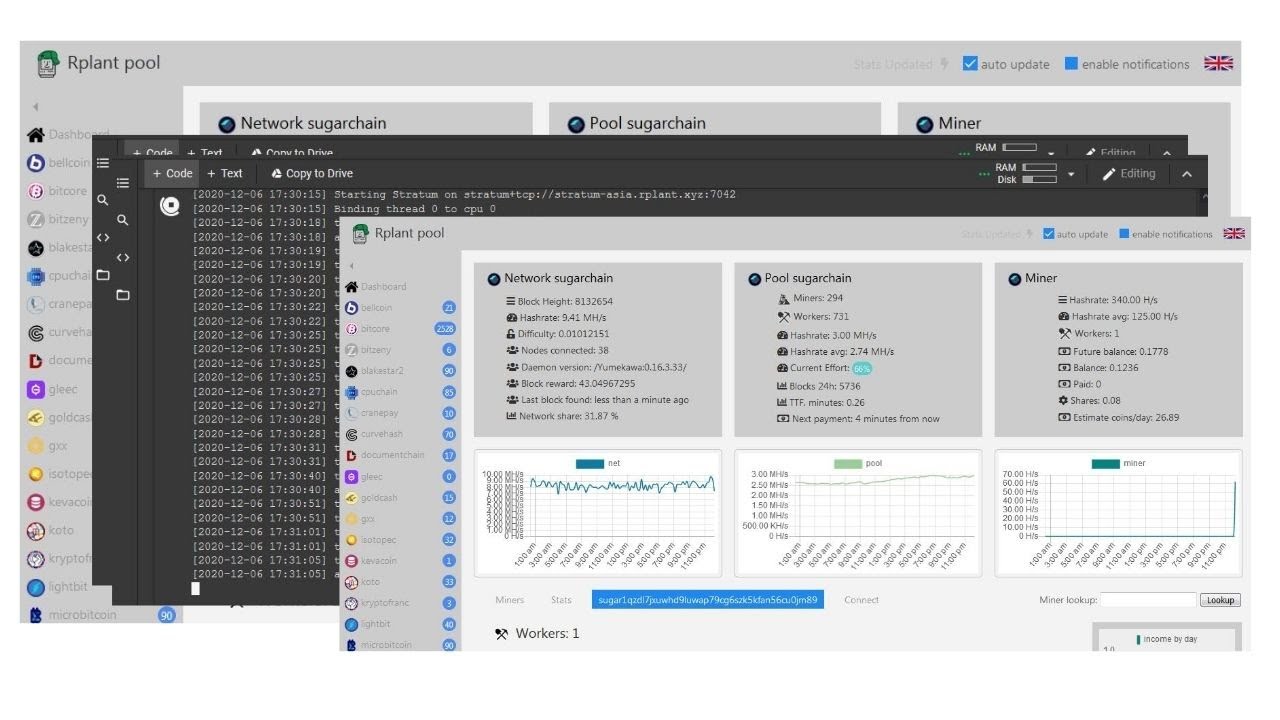Toggle auto update checkbox in back Rplant window

click(x=970, y=63)
